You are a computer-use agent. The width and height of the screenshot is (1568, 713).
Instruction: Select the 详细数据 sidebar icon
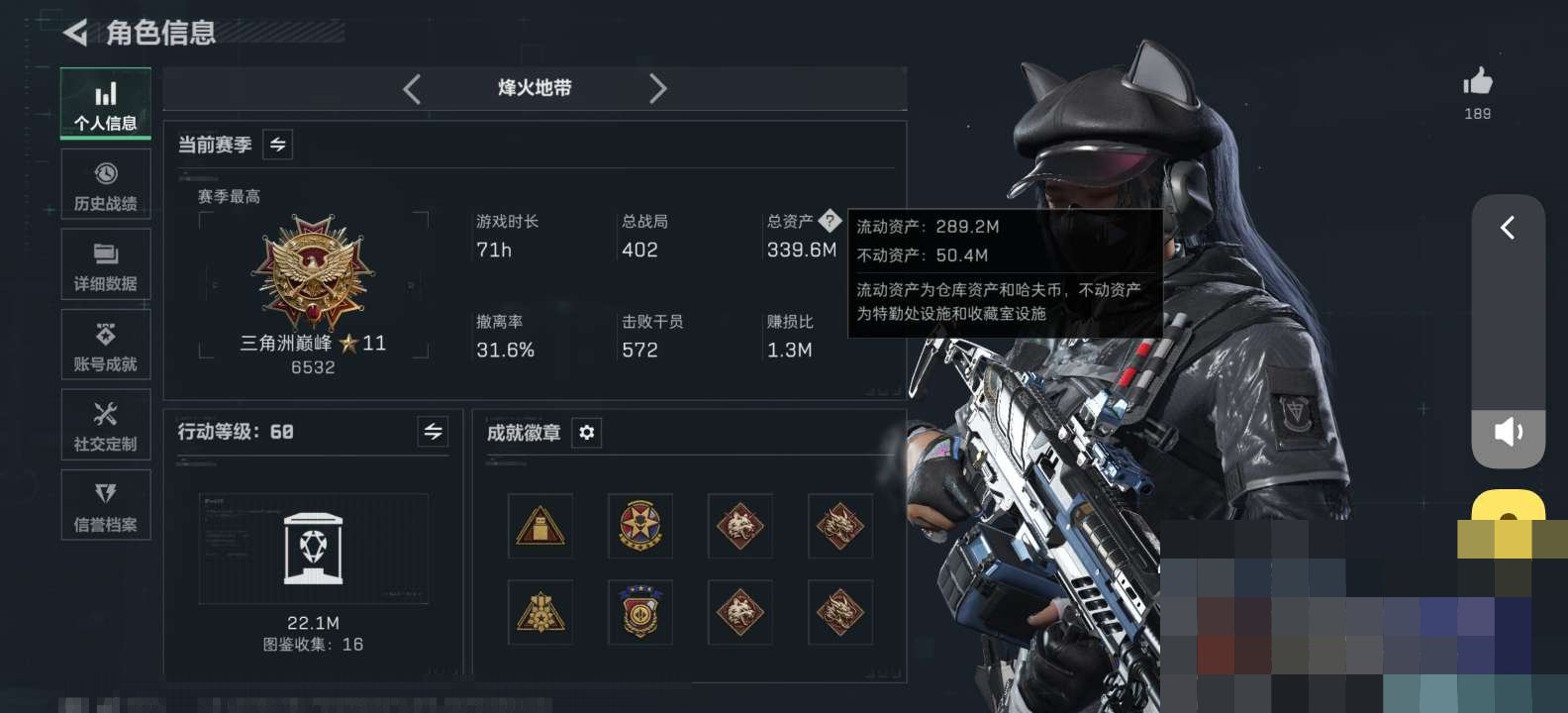click(106, 264)
